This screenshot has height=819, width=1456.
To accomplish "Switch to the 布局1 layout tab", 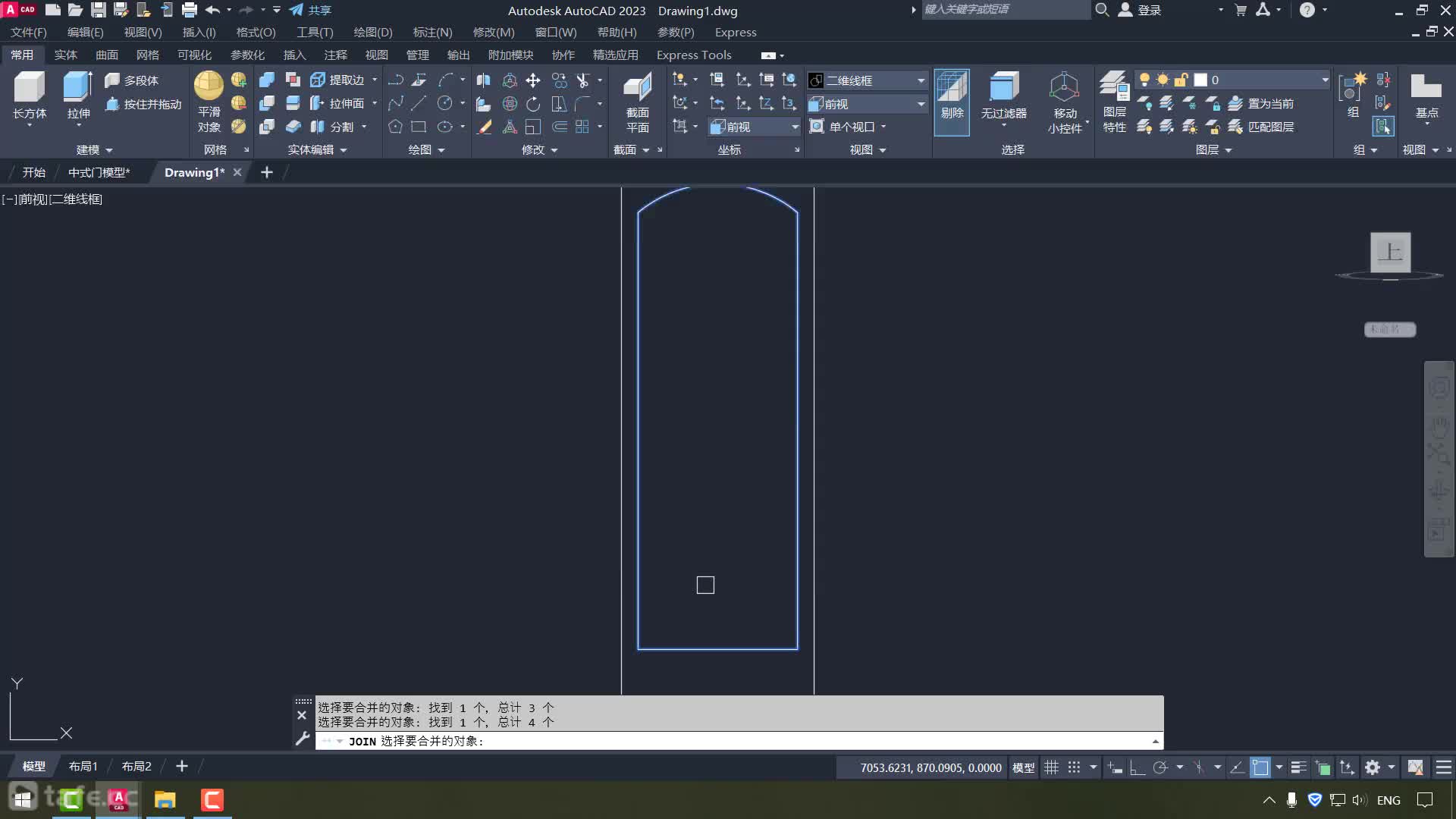I will (83, 767).
